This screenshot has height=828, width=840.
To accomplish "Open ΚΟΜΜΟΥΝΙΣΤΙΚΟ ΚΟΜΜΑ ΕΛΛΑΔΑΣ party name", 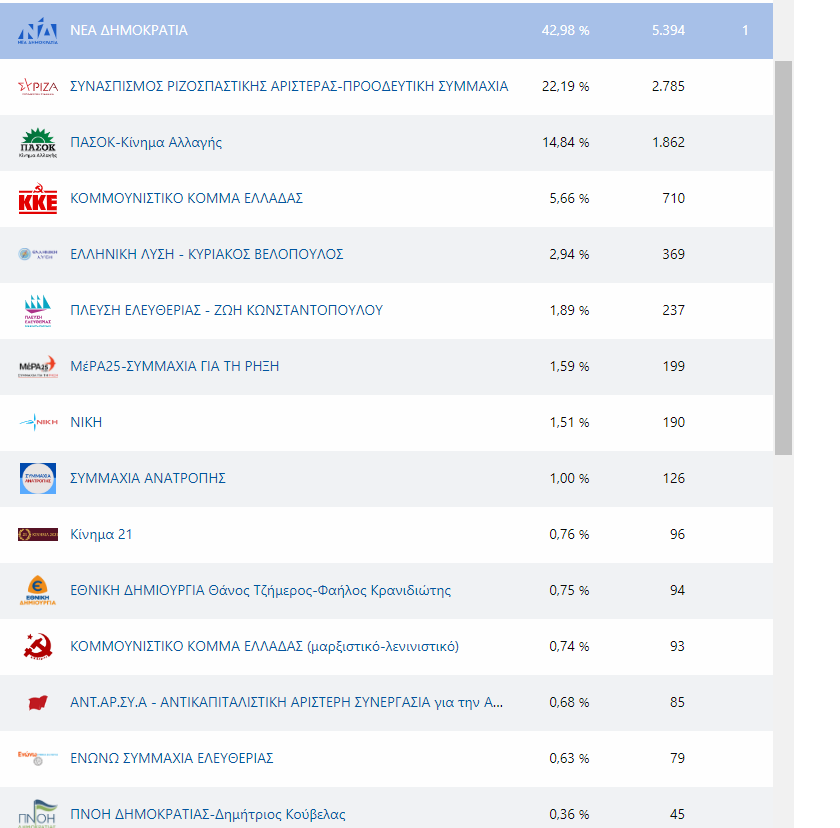I will pyautogui.click(x=186, y=199).
